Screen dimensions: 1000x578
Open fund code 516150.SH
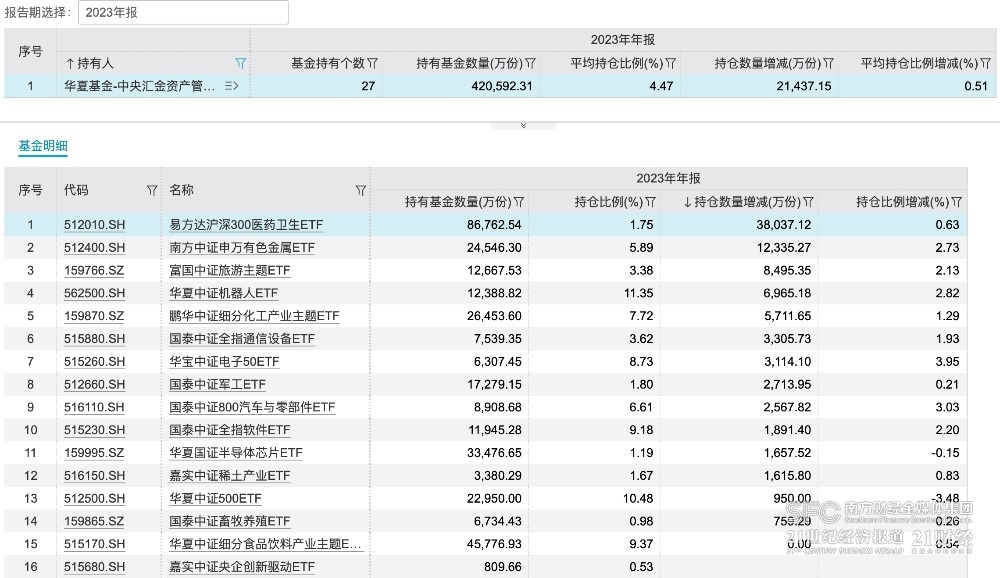(x=94, y=476)
